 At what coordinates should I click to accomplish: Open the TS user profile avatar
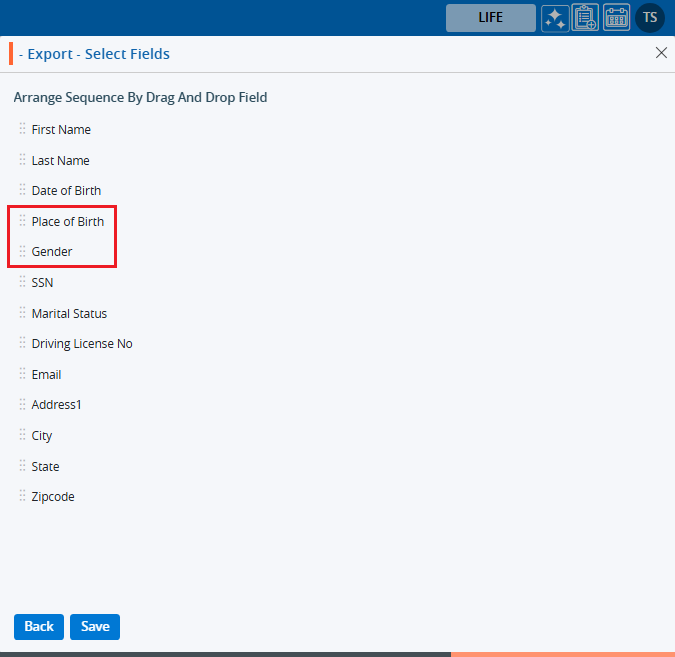[x=650, y=18]
